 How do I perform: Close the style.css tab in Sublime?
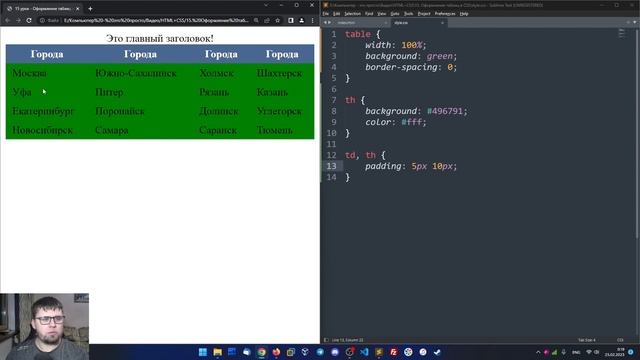442,23
